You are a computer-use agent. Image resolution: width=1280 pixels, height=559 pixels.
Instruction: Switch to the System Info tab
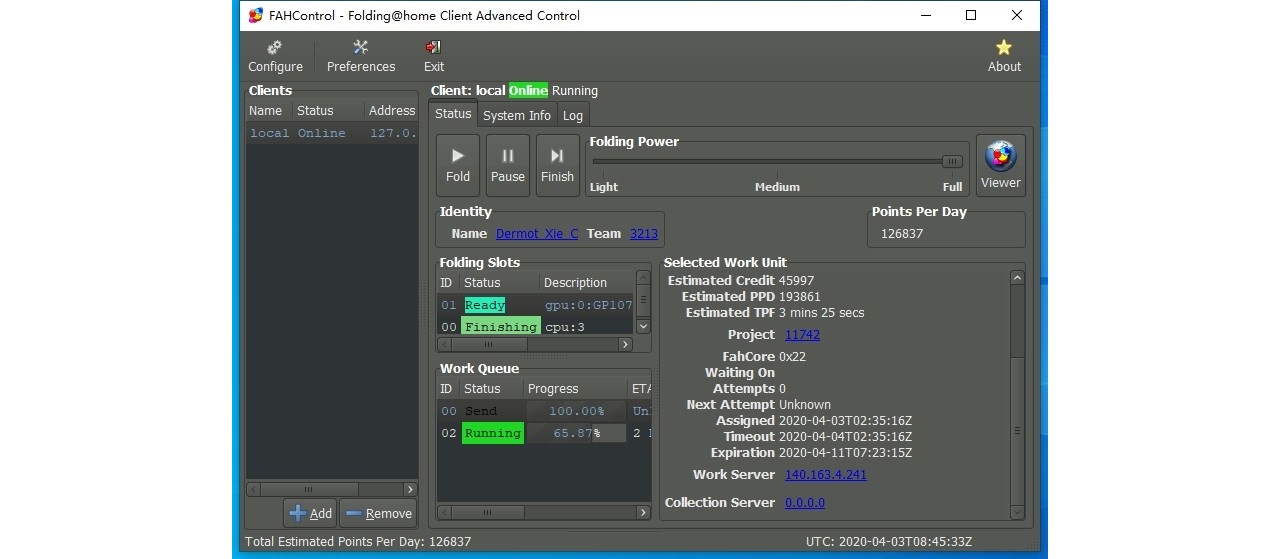point(517,115)
